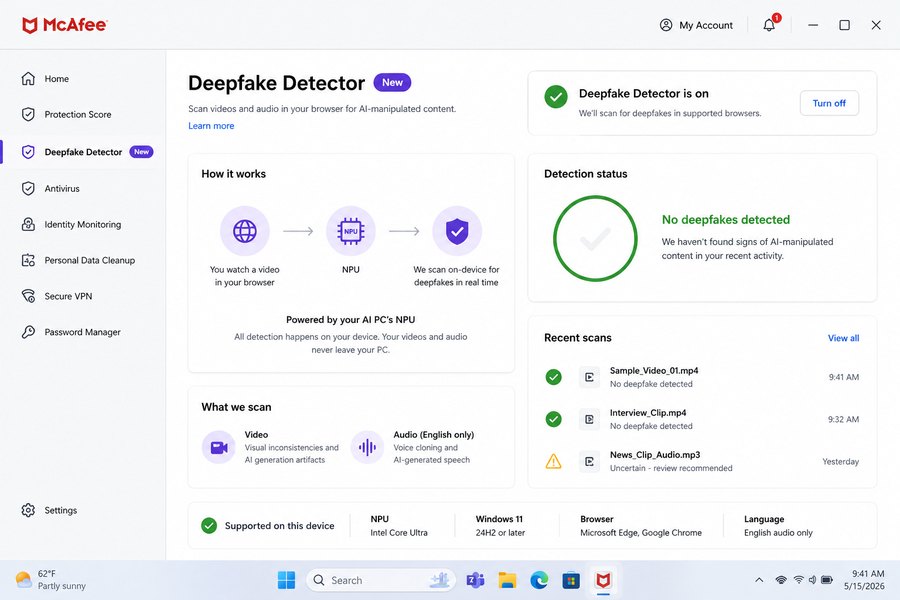Open Microsoft Teams from taskbar
Screen dimensions: 900x600
coord(475,580)
